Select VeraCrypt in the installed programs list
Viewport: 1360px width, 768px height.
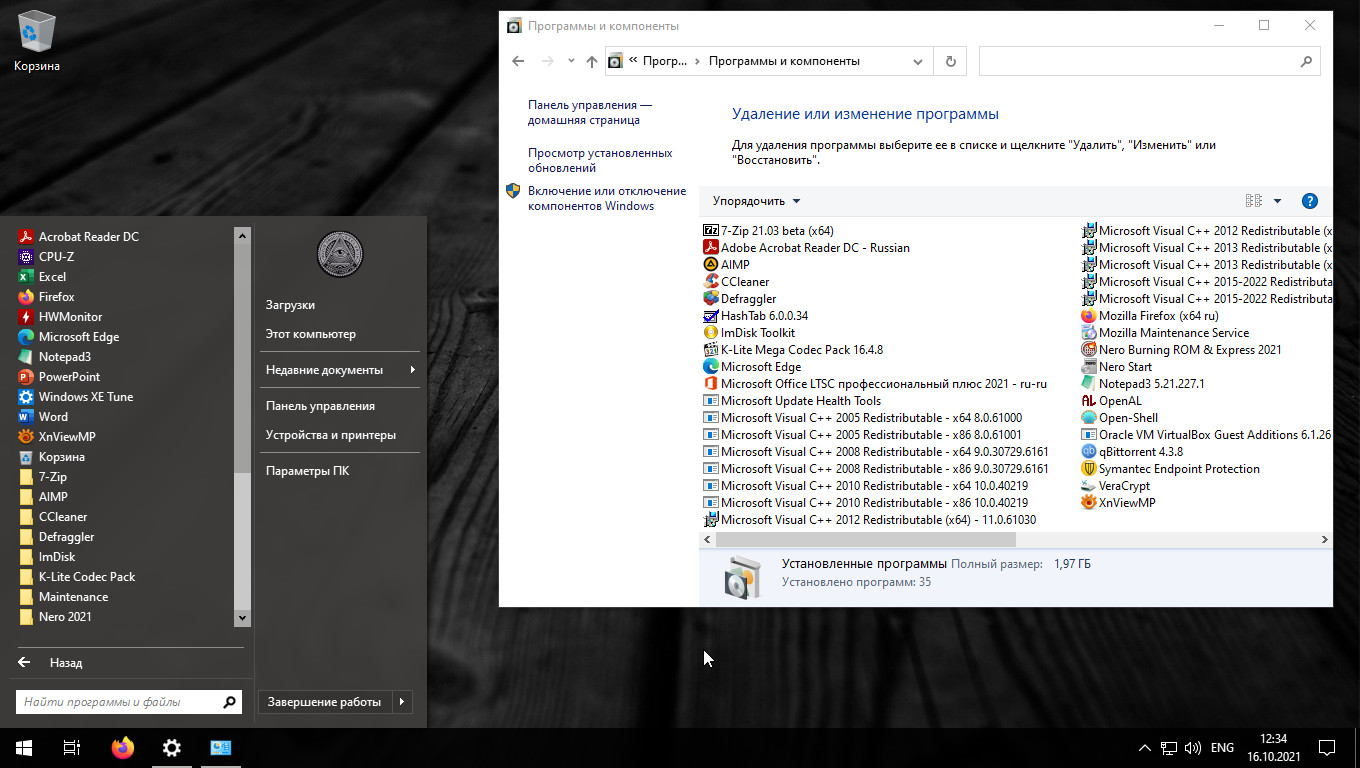(x=1116, y=486)
